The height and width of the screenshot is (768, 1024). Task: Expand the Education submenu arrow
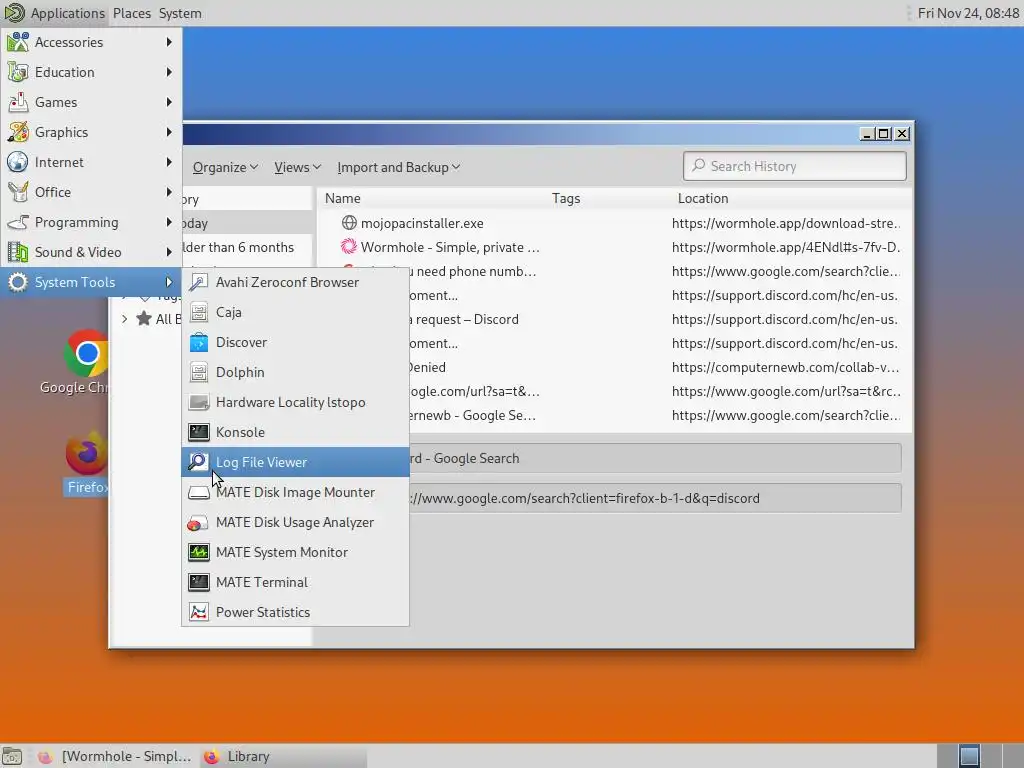(169, 72)
